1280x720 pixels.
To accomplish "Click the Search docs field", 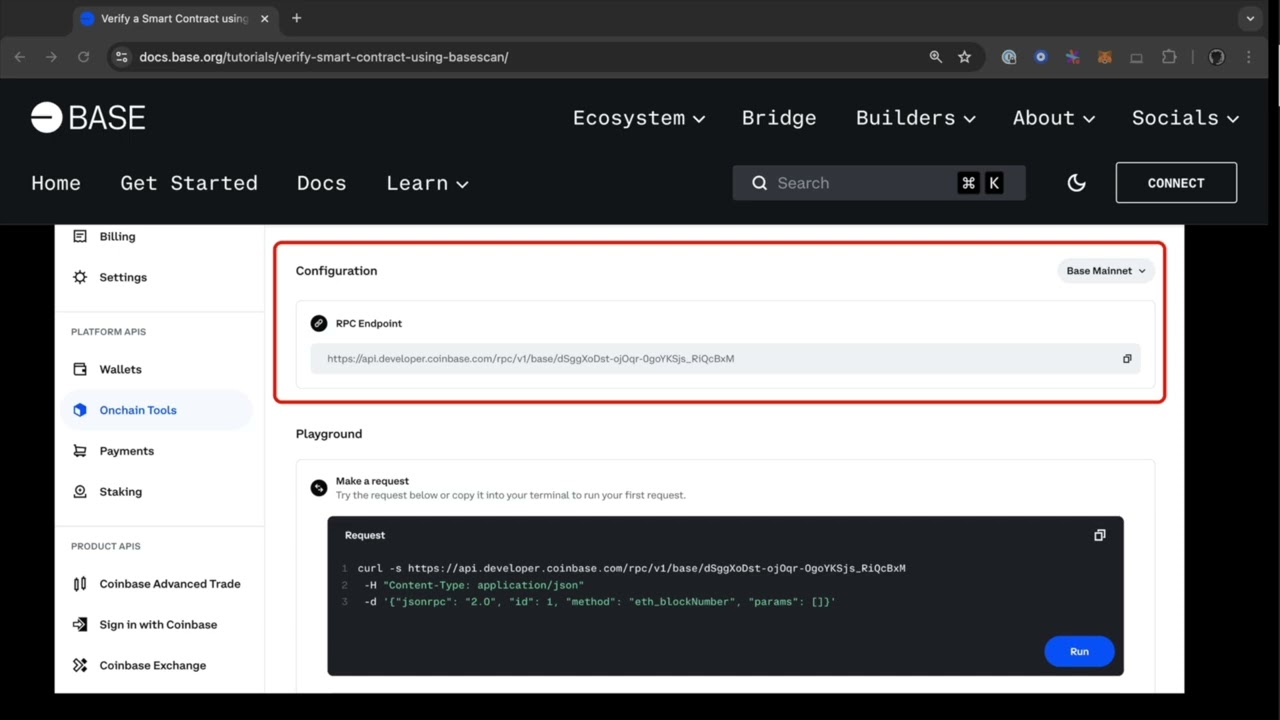I will point(879,183).
